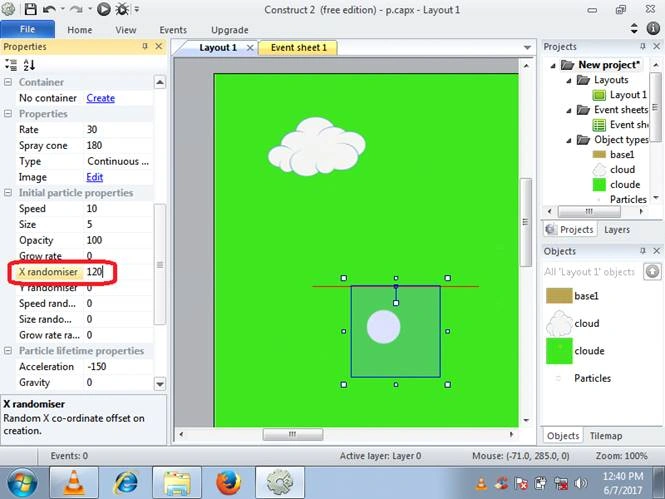665x499 pixels.
Task: Open the Events ribbon tab
Action: coord(173,30)
